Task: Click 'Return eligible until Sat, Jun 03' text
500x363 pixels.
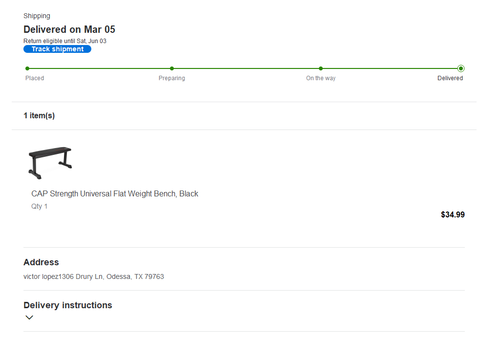Action: click(65, 41)
